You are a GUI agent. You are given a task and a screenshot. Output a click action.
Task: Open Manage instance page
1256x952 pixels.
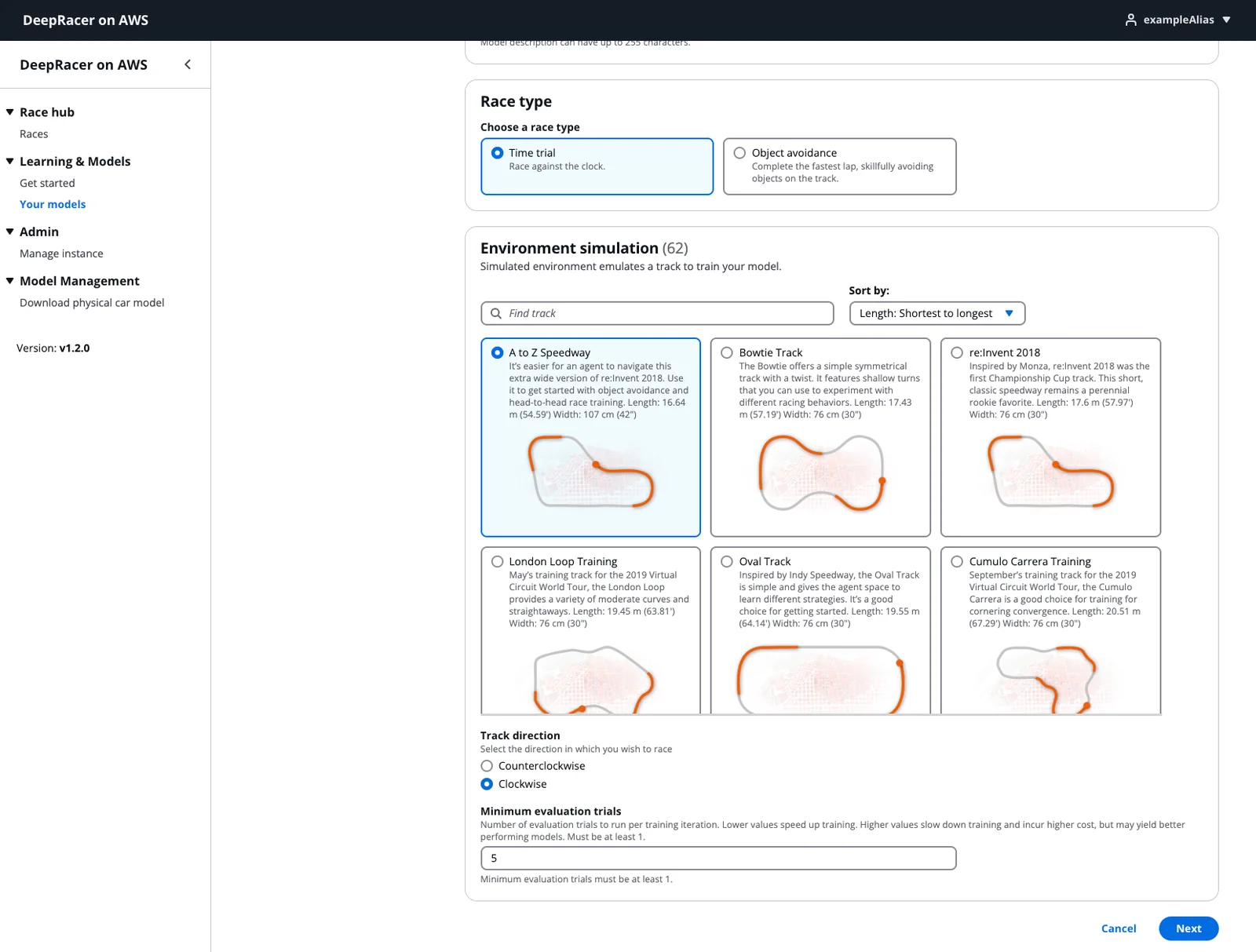pos(61,254)
